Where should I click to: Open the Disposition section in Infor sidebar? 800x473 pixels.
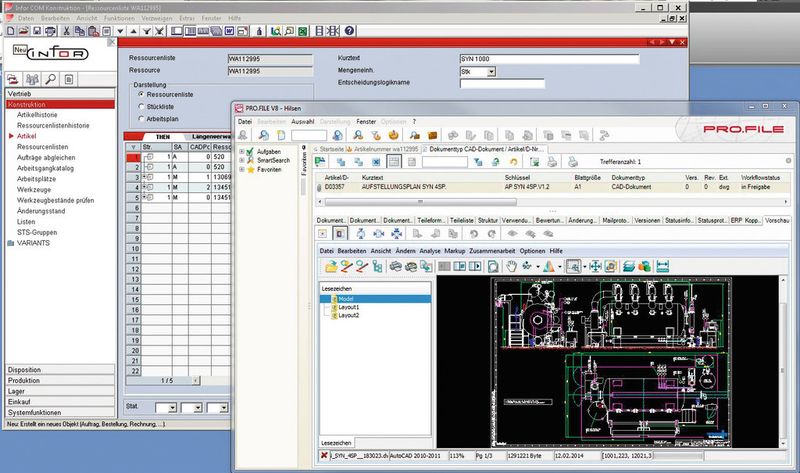point(60,369)
